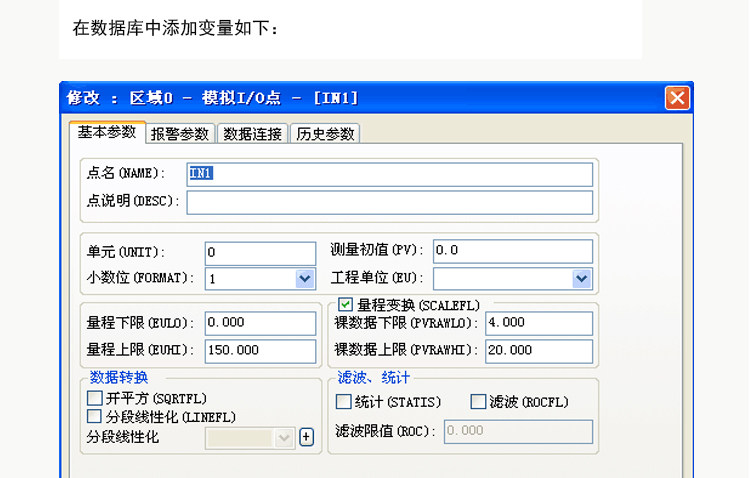Click the 滤波限值 (ROC) field

pyautogui.click(x=518, y=432)
